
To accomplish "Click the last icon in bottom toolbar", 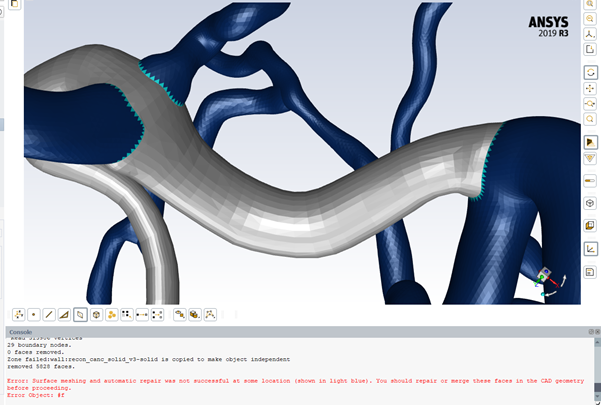I will click(x=210, y=314).
